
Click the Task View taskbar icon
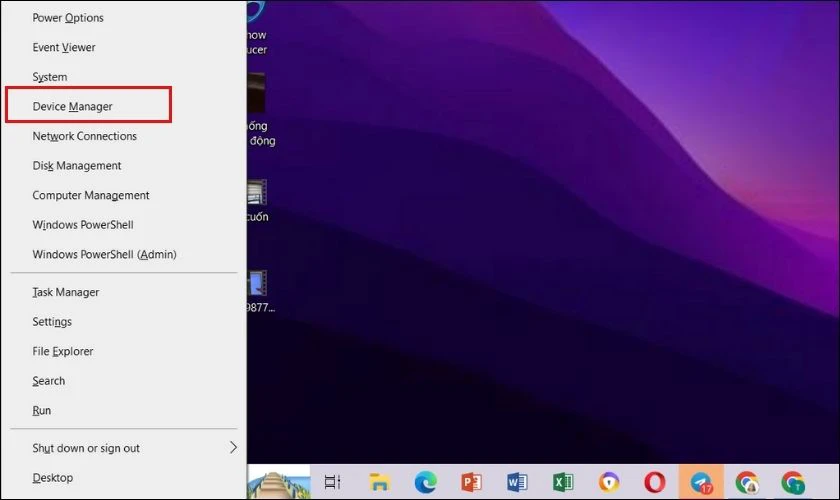click(x=332, y=482)
